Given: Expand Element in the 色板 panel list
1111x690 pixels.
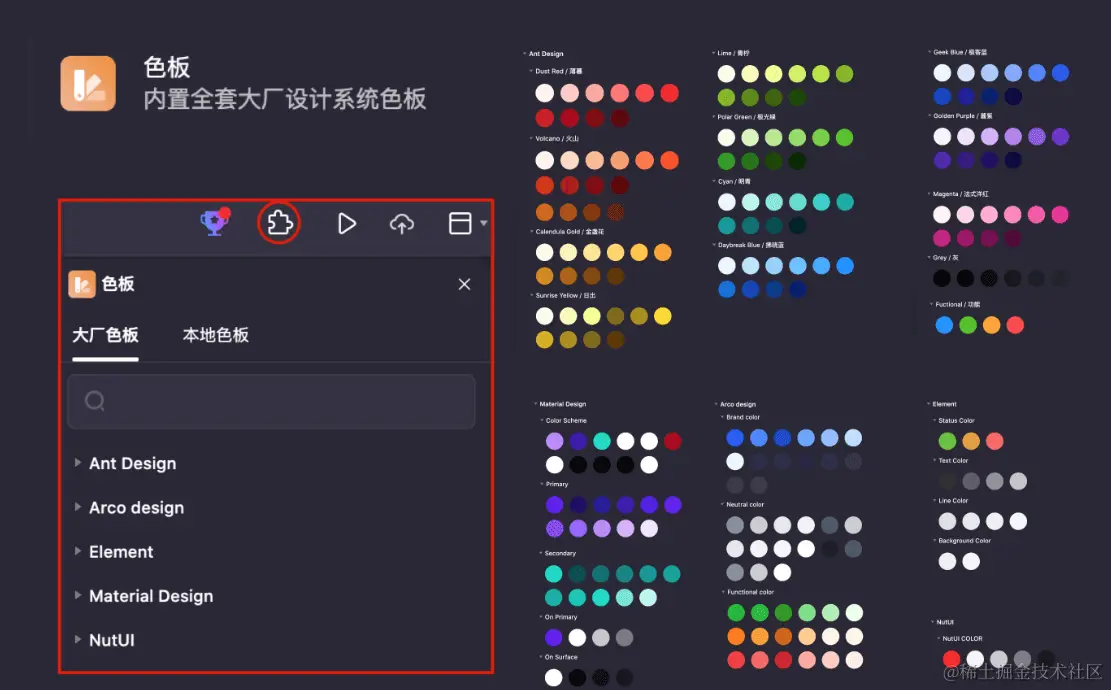Looking at the screenshot, I should (x=78, y=551).
